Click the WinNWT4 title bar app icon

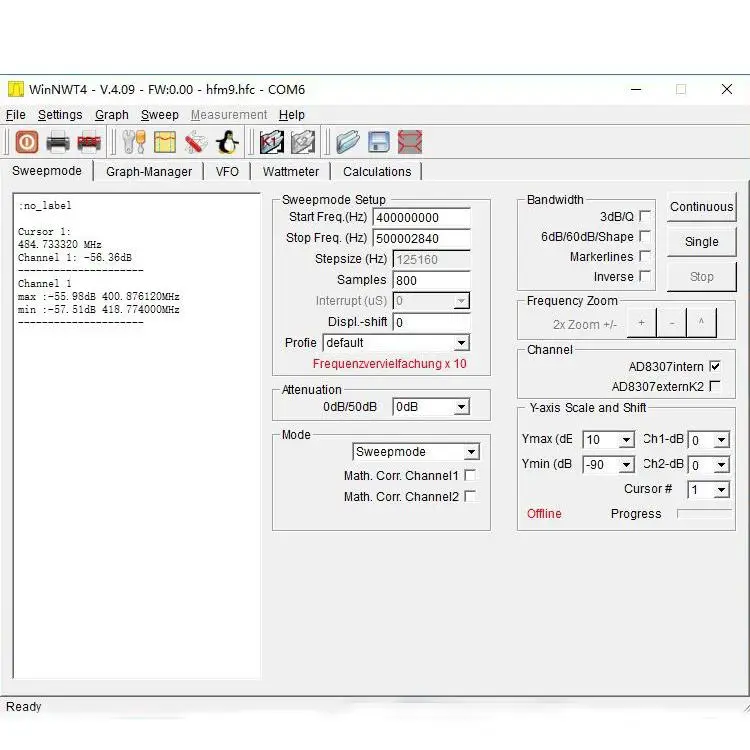[x=16, y=89]
